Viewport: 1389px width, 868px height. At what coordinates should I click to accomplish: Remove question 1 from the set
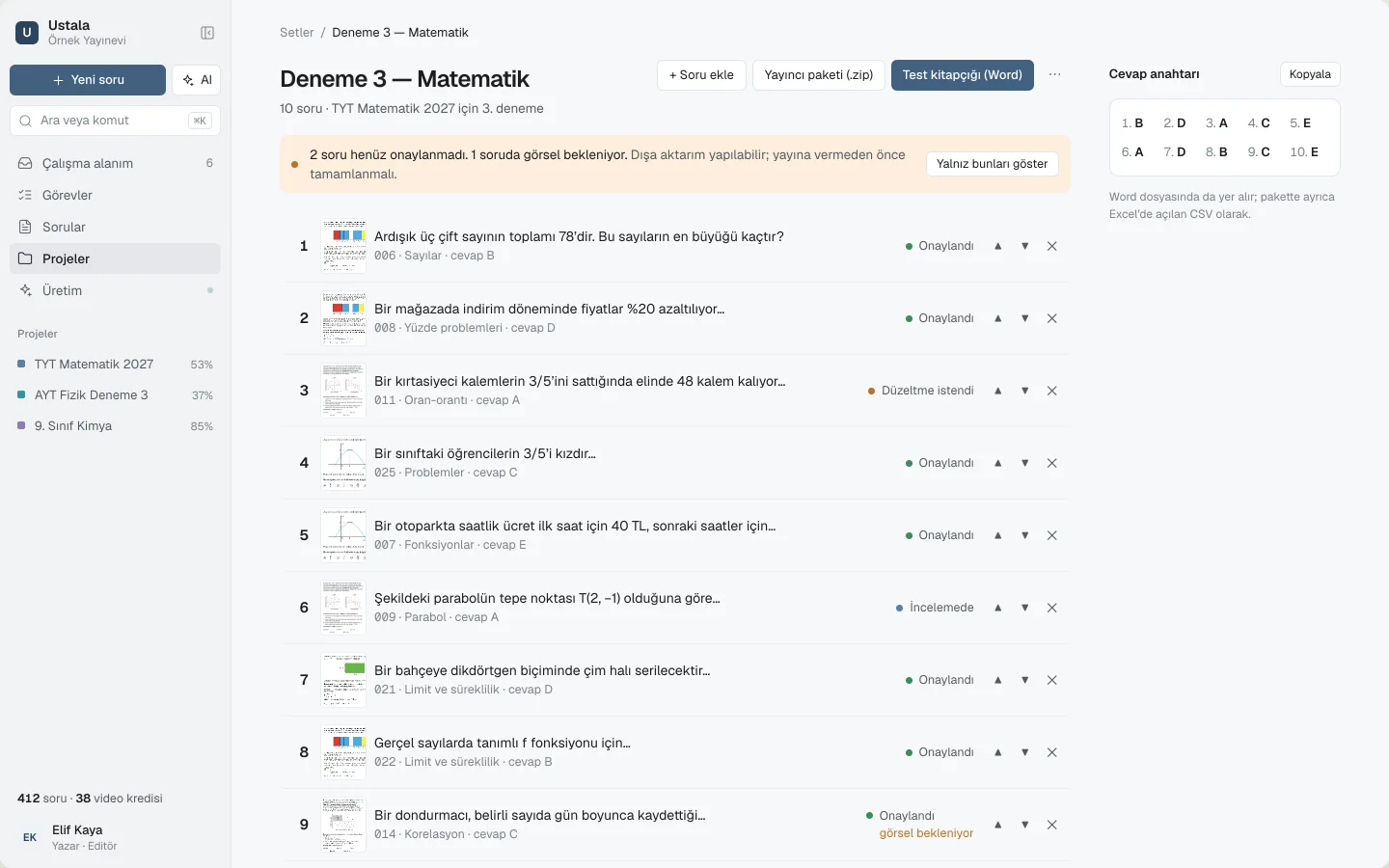(x=1052, y=246)
